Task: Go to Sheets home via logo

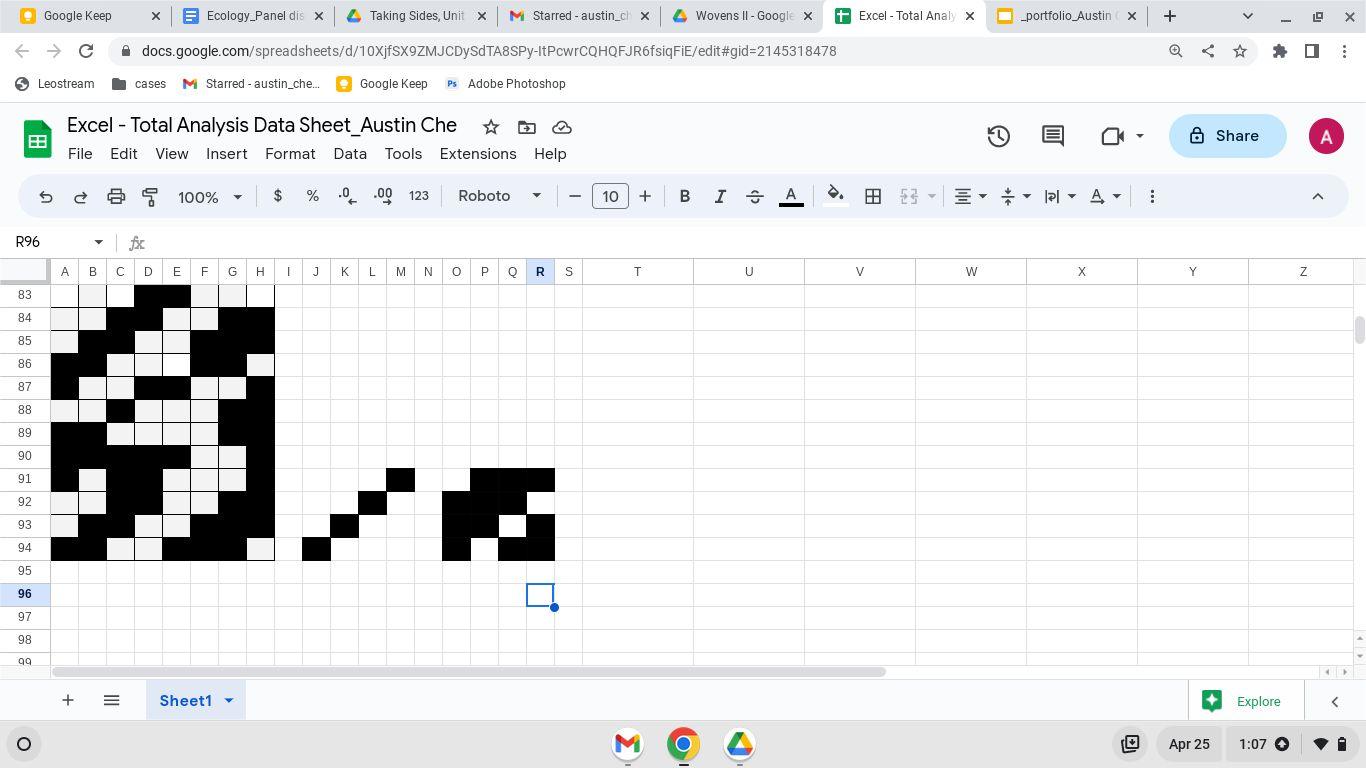Action: click(38, 140)
